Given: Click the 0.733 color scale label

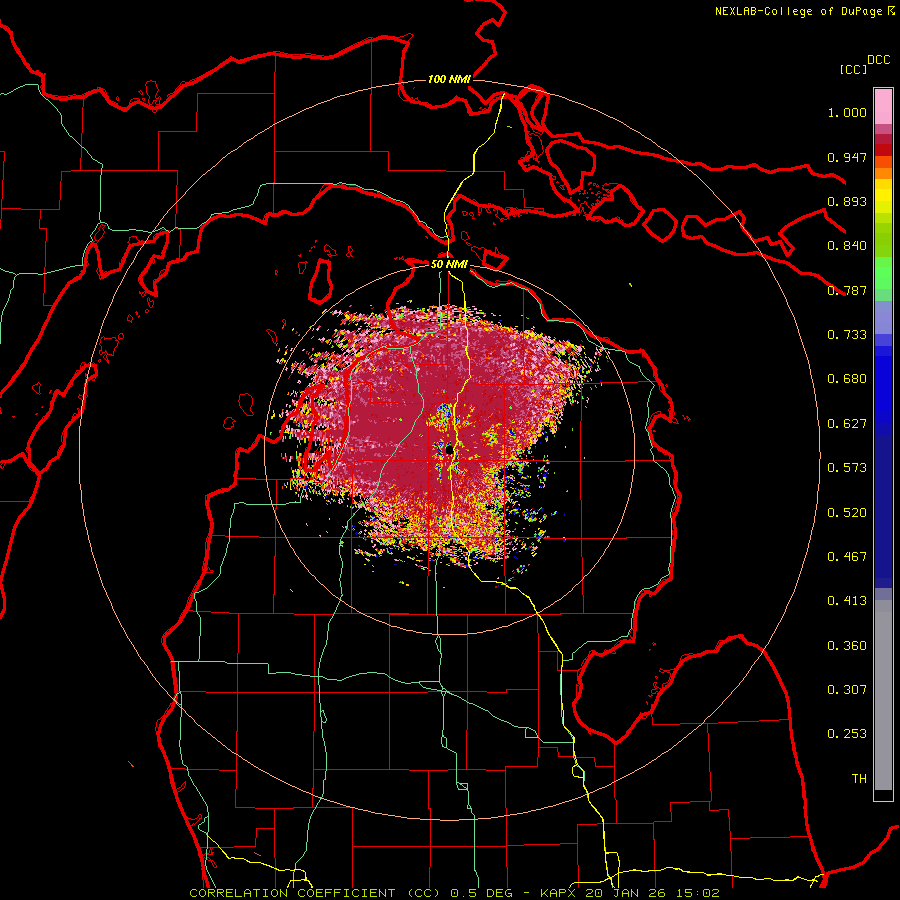Looking at the screenshot, I should [847, 335].
